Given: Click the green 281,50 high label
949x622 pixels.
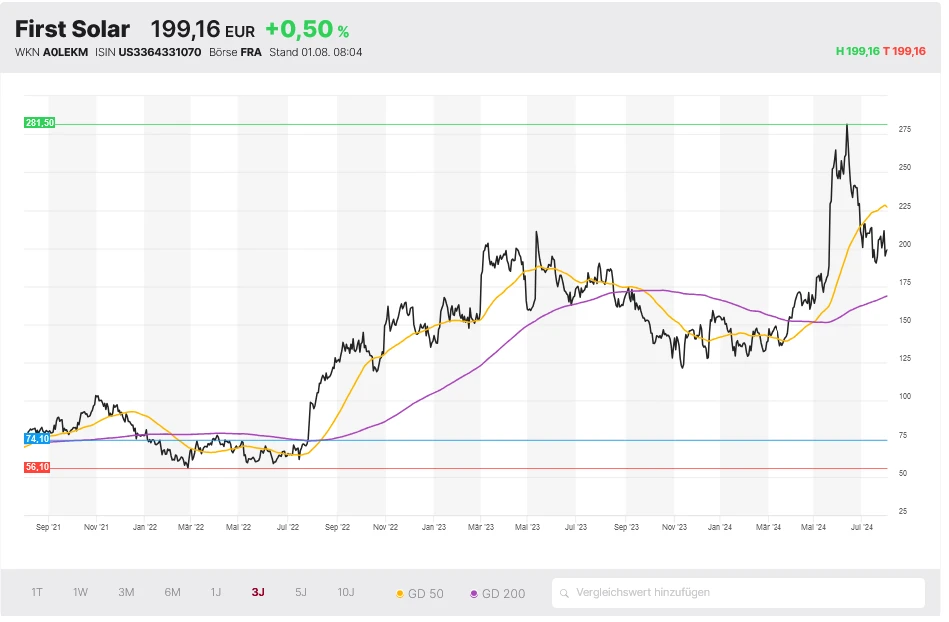Looking at the screenshot, I should (40, 123).
